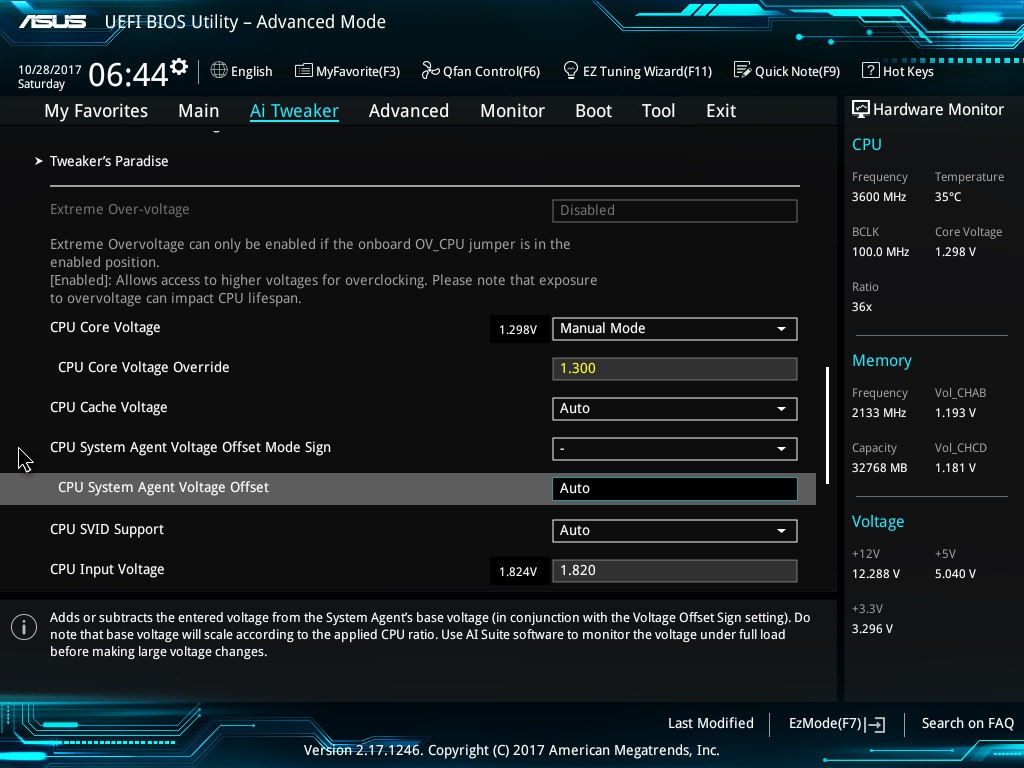Open the time settings gear icon

click(x=179, y=67)
